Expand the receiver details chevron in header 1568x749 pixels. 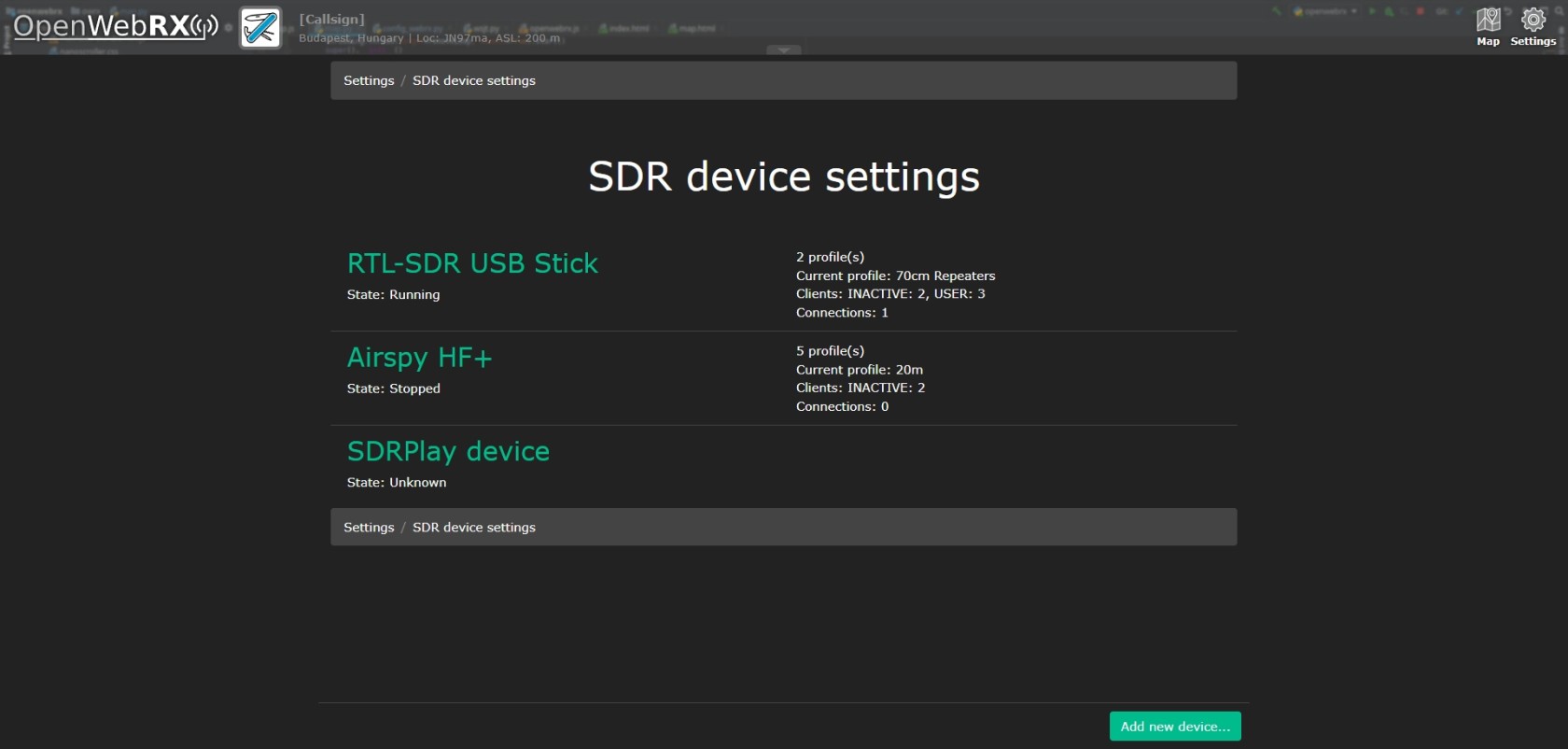click(x=784, y=49)
